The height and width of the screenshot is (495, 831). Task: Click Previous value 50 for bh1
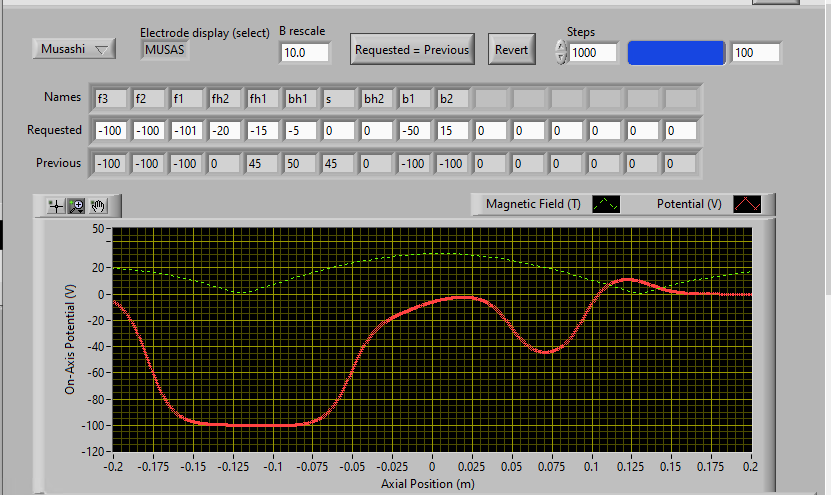[302, 163]
